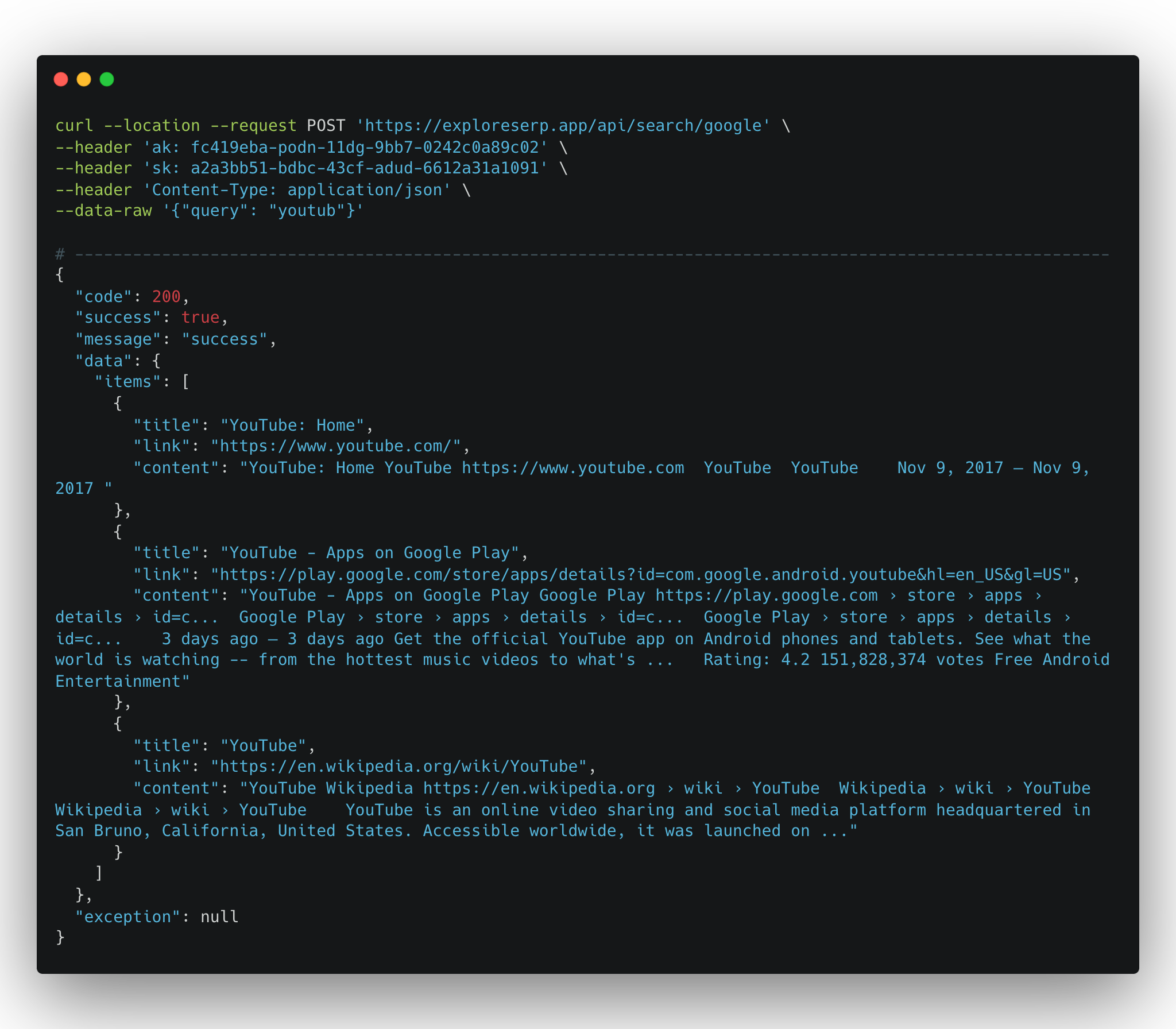Click the 'sk: a2a3bb51-bdbc-43cf-adud-6612a31a1091' header value
Image resolution: width=1176 pixels, height=1029 pixels.
(346, 168)
